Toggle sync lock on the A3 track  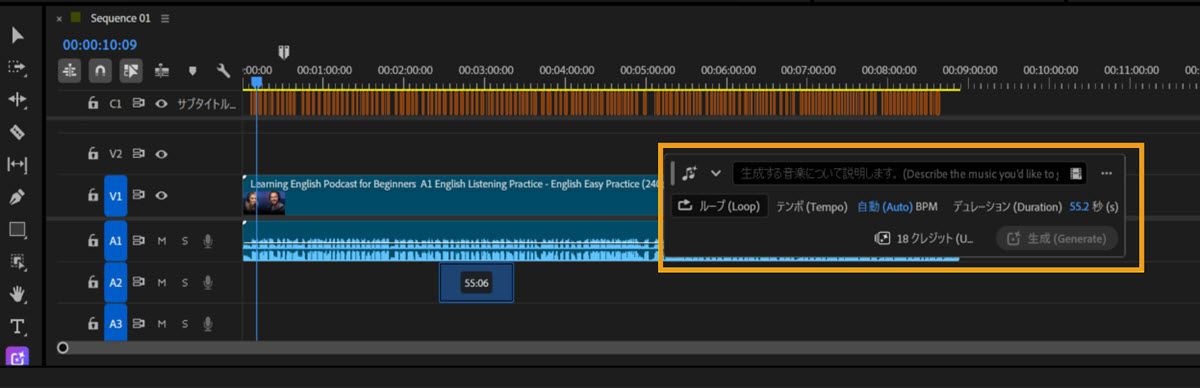pos(139,324)
